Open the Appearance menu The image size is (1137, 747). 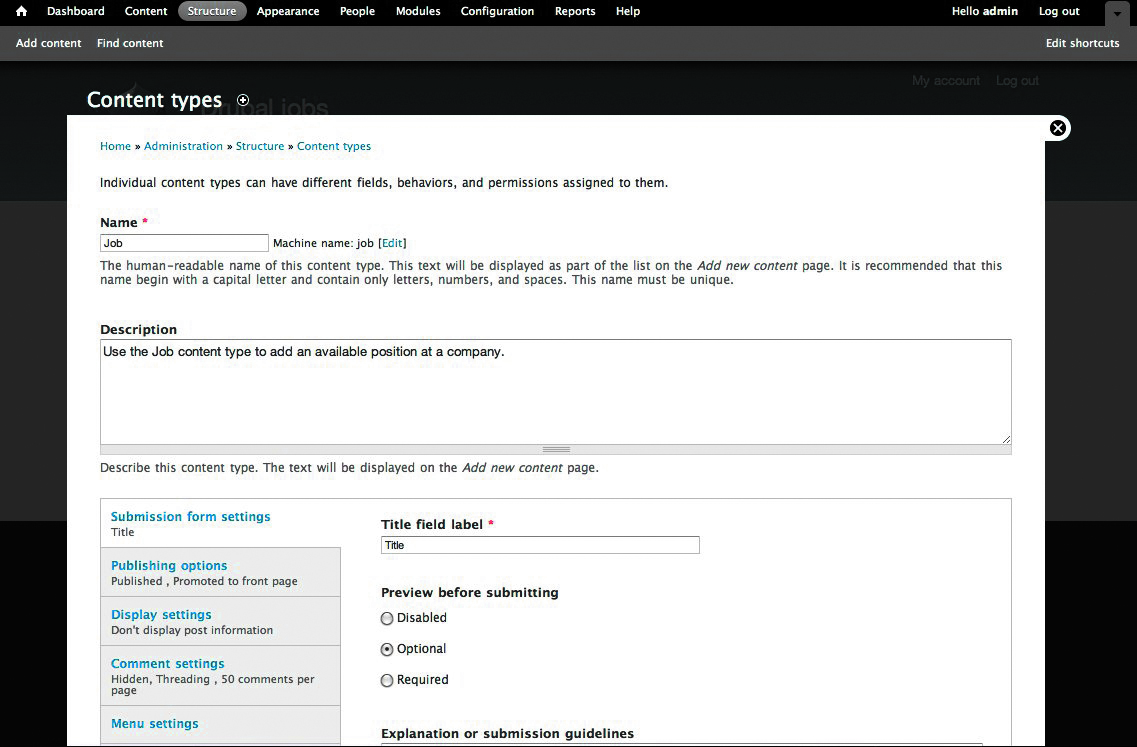tap(288, 12)
